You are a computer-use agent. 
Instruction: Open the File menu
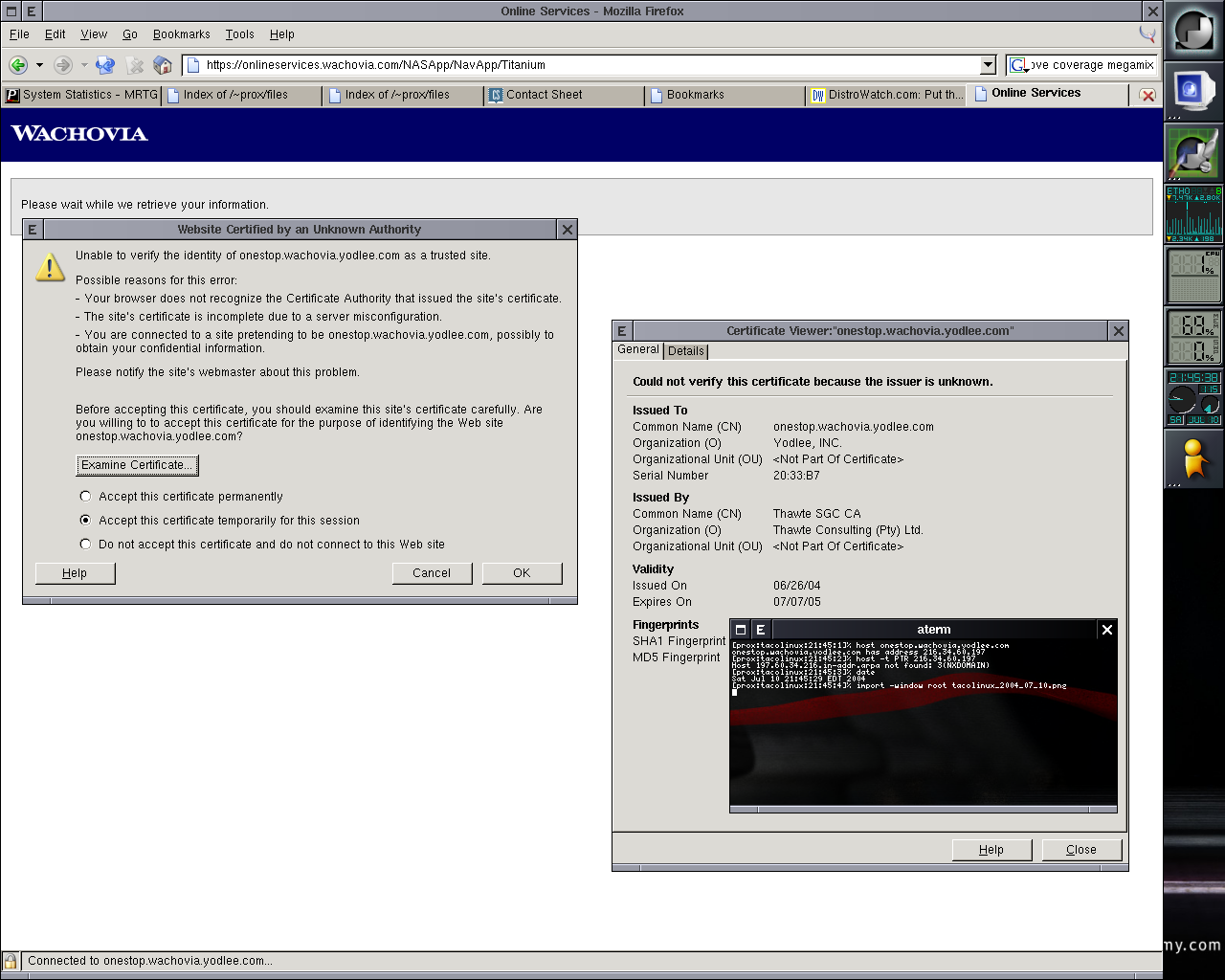(19, 34)
